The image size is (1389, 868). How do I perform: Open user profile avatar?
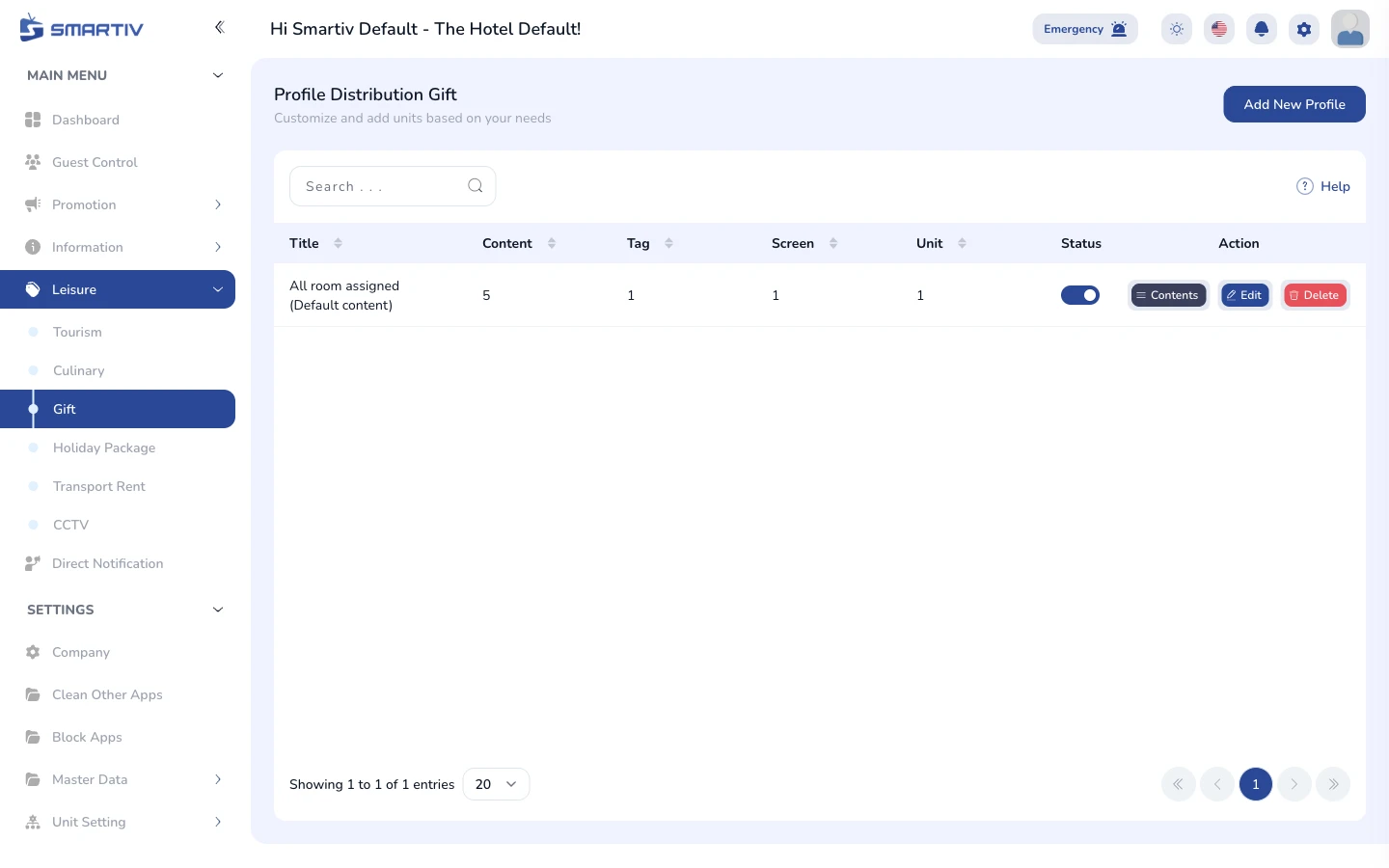point(1350,29)
